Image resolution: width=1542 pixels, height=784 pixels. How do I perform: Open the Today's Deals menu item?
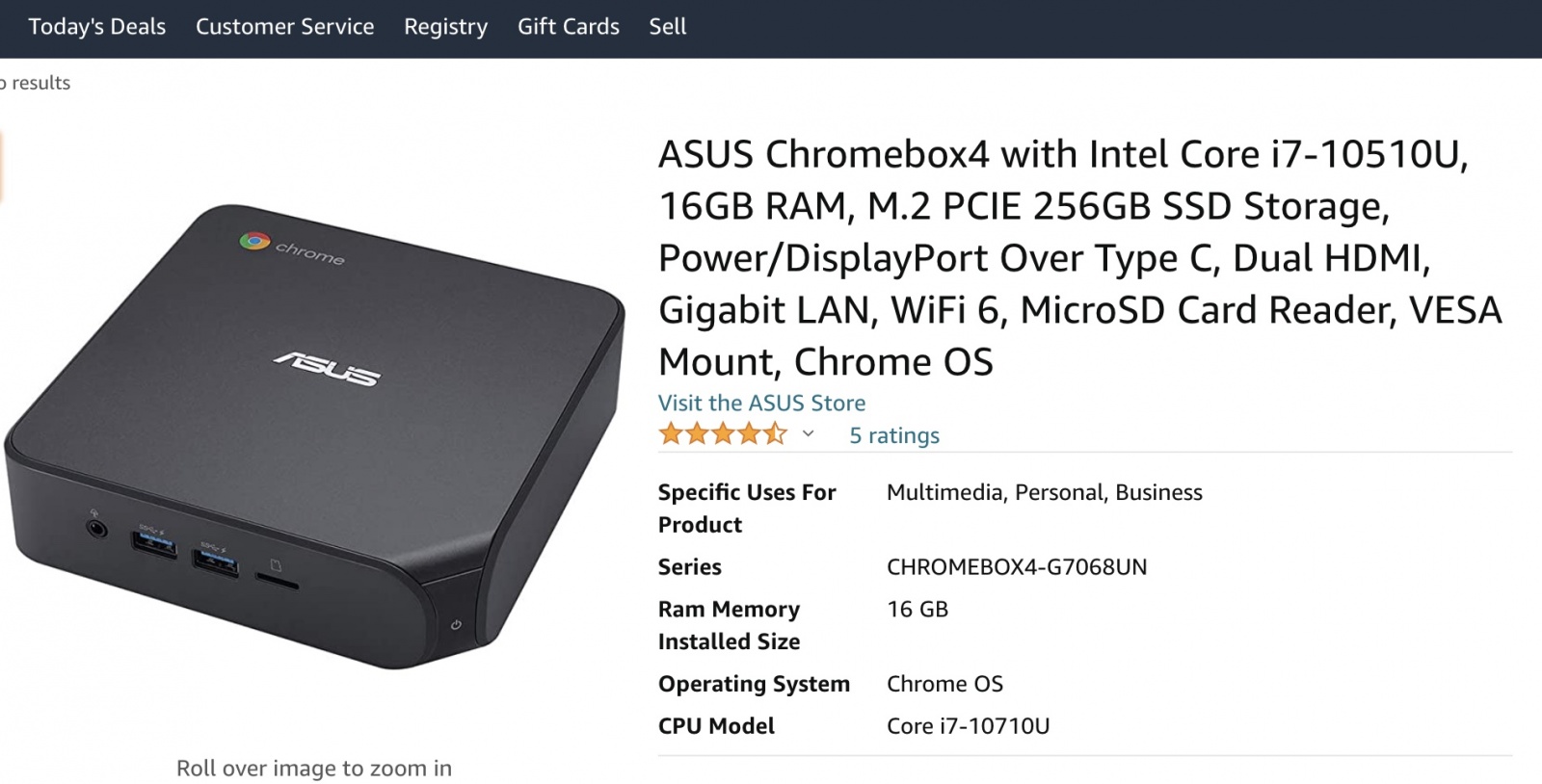[97, 27]
